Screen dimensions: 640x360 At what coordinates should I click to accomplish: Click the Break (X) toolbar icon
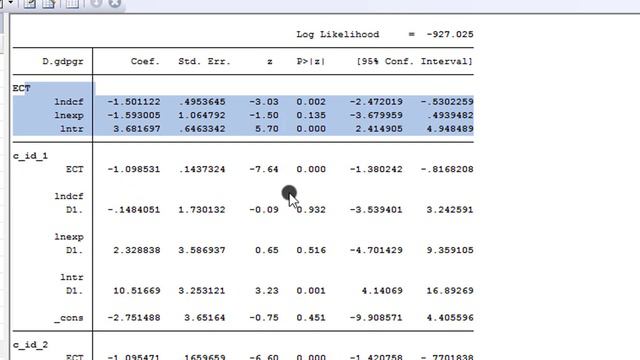[115, 3]
